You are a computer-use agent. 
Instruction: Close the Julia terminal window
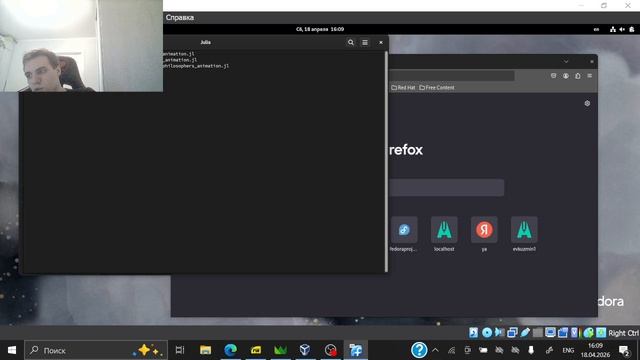click(381, 42)
